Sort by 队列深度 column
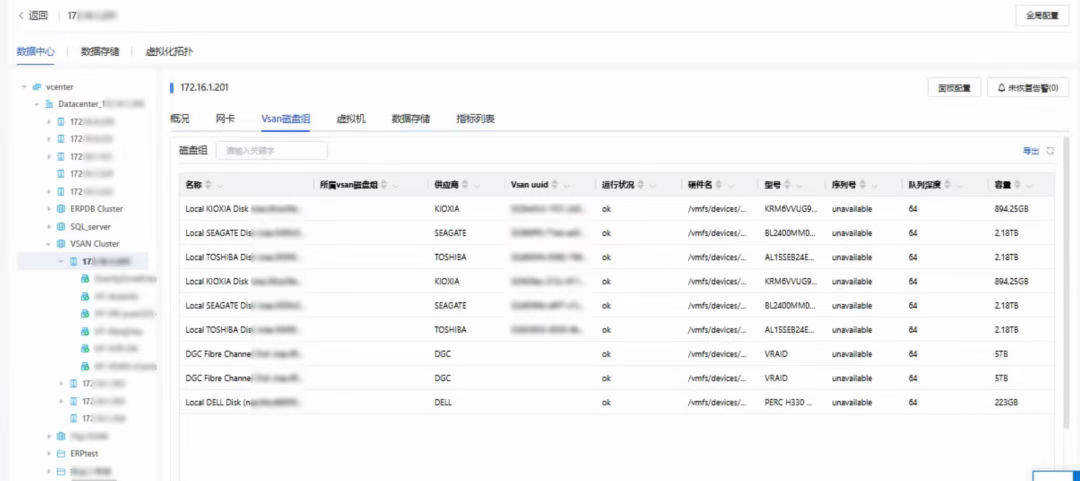Image resolution: width=1080 pixels, height=481 pixels. coord(948,185)
